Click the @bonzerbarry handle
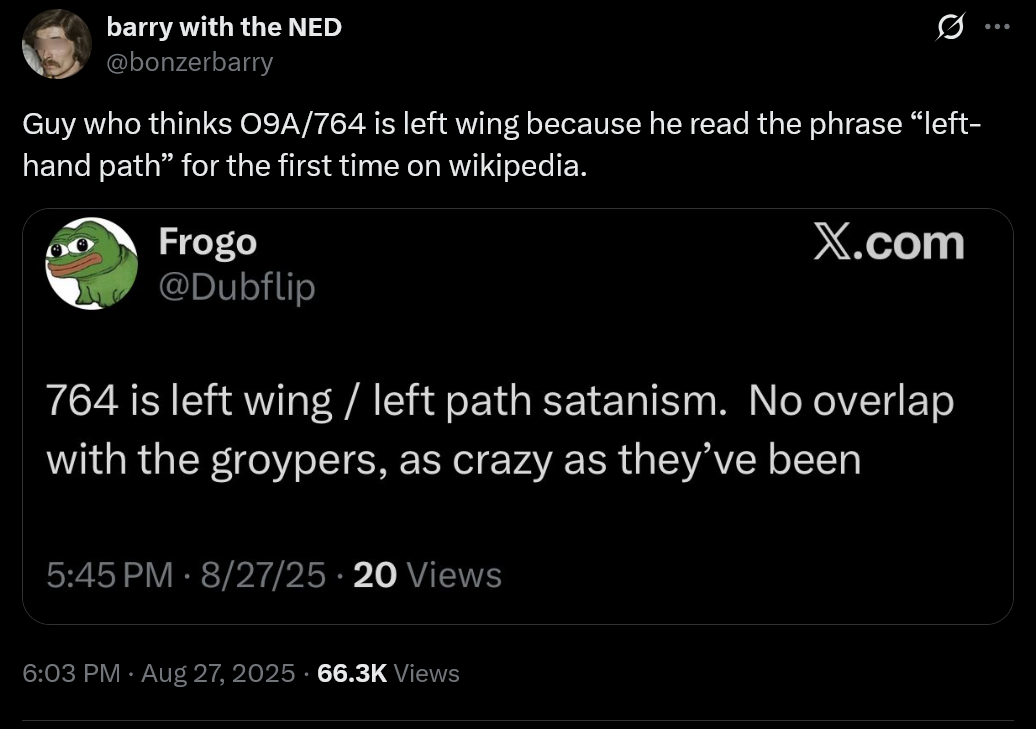This screenshot has width=1036, height=729. 189,62
